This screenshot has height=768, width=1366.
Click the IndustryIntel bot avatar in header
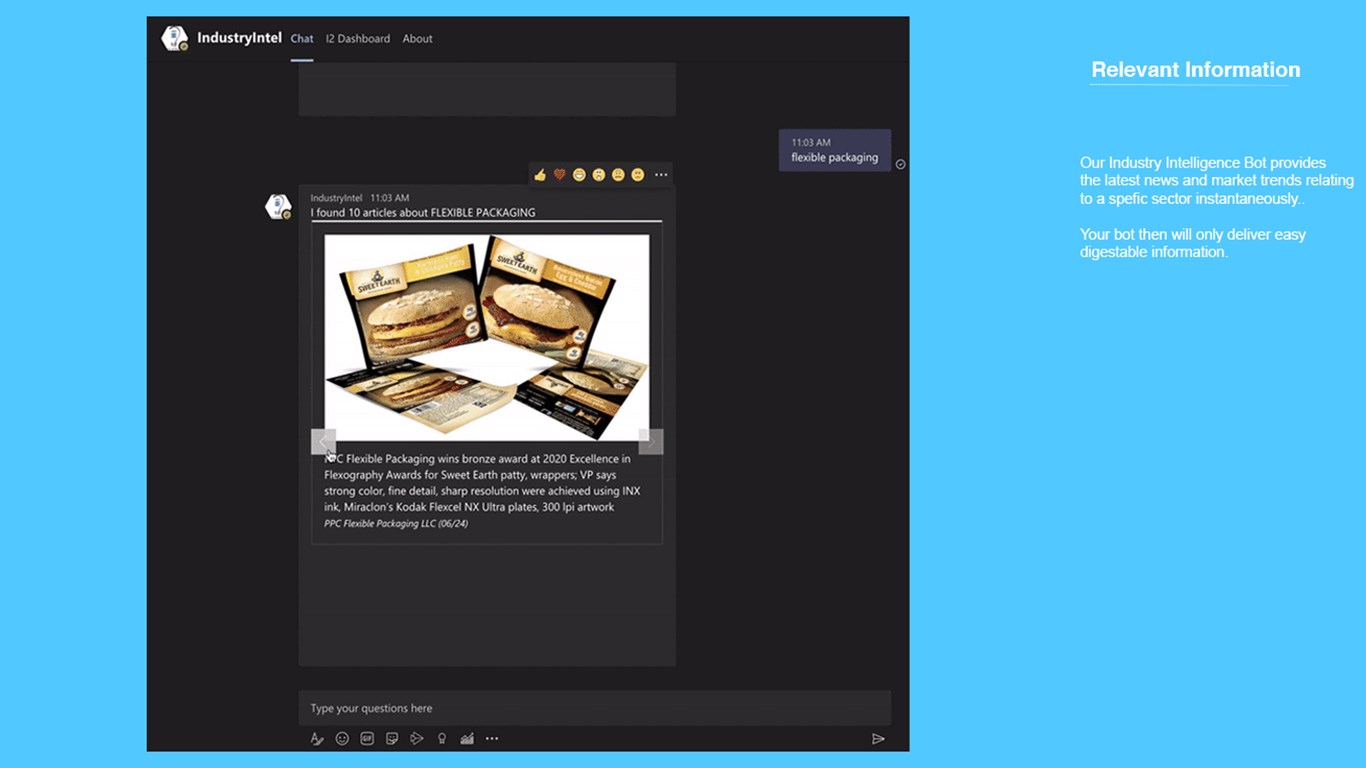point(175,39)
